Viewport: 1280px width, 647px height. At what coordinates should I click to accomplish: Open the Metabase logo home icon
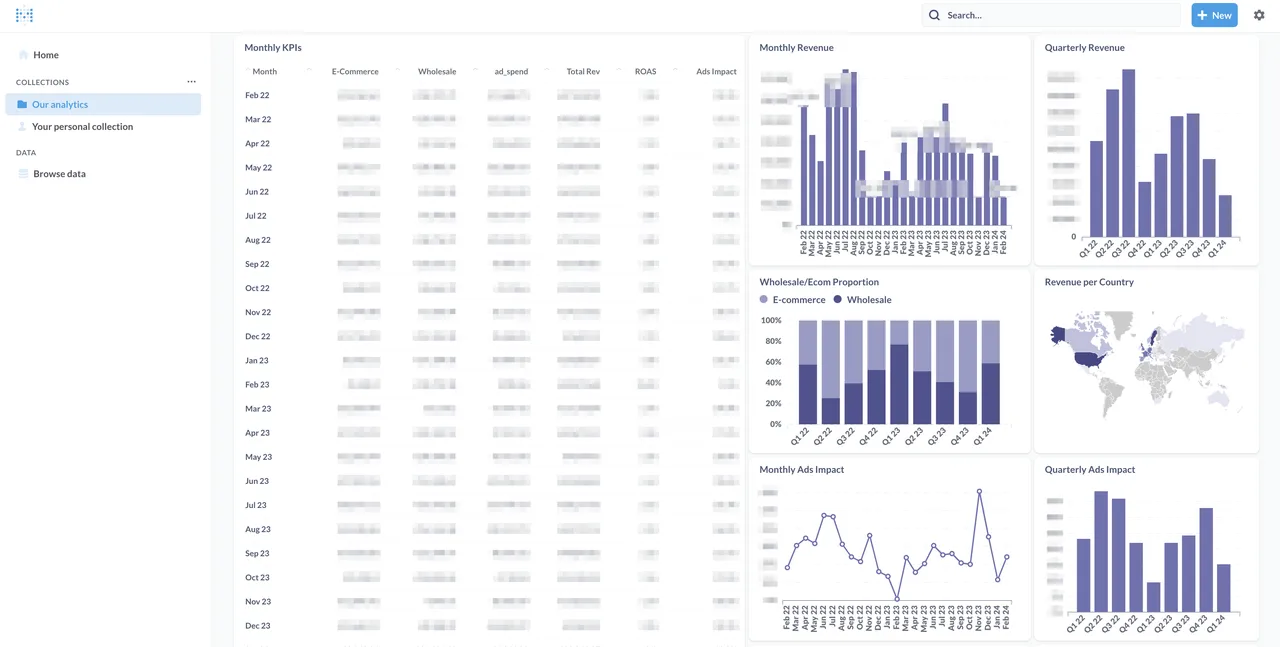click(x=24, y=15)
